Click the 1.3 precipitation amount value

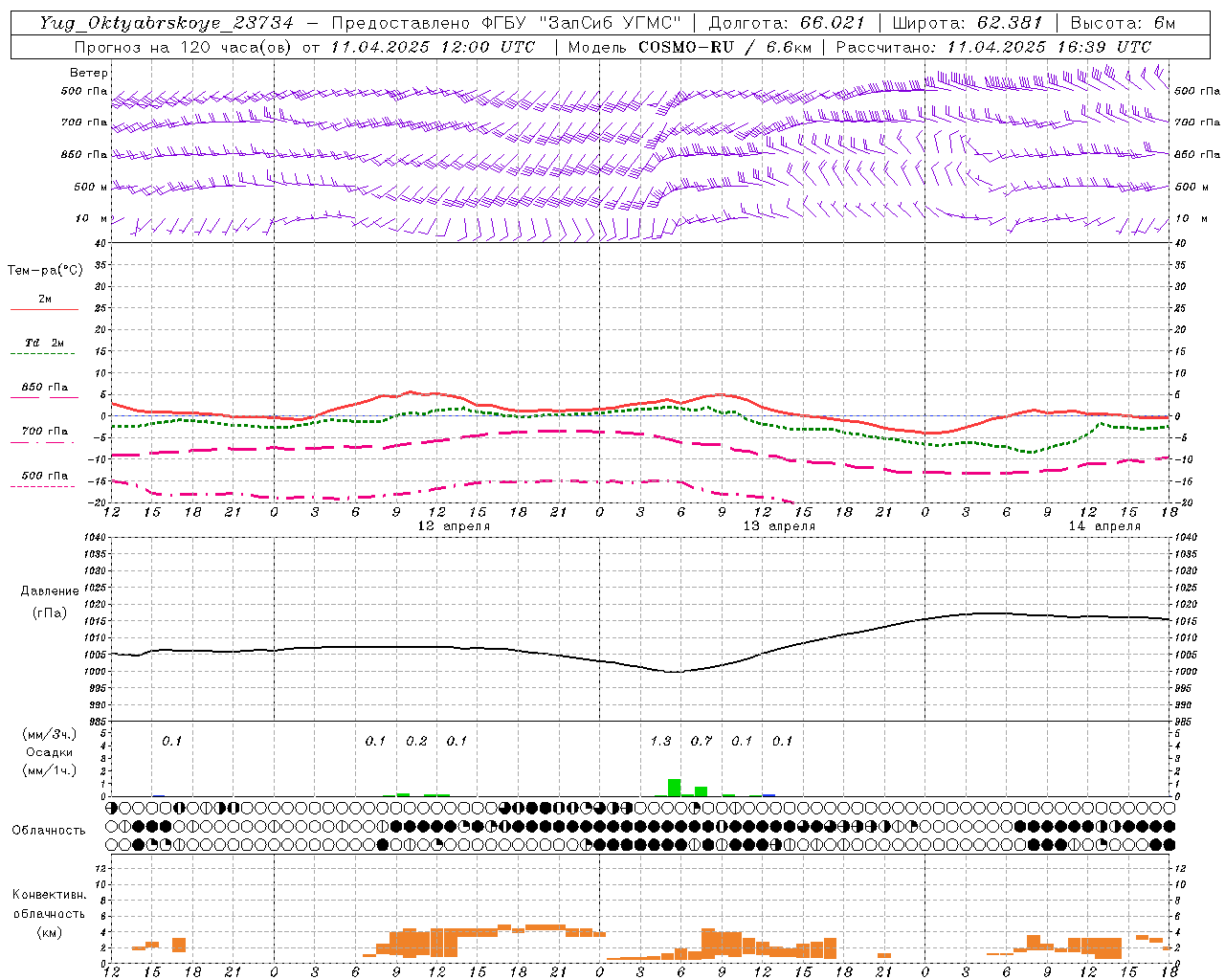[660, 741]
